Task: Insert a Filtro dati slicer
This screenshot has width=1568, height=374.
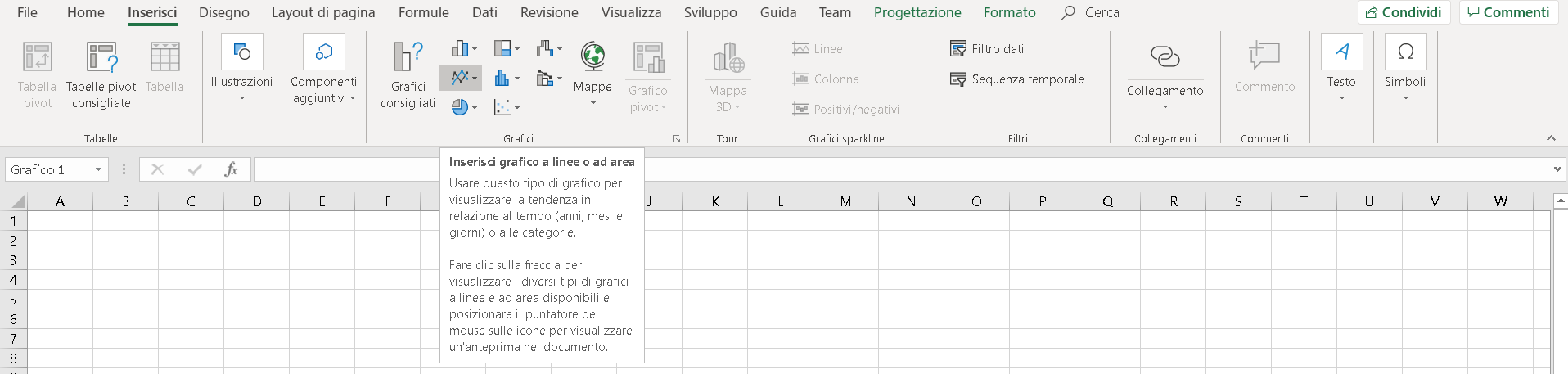Action: click(x=987, y=49)
